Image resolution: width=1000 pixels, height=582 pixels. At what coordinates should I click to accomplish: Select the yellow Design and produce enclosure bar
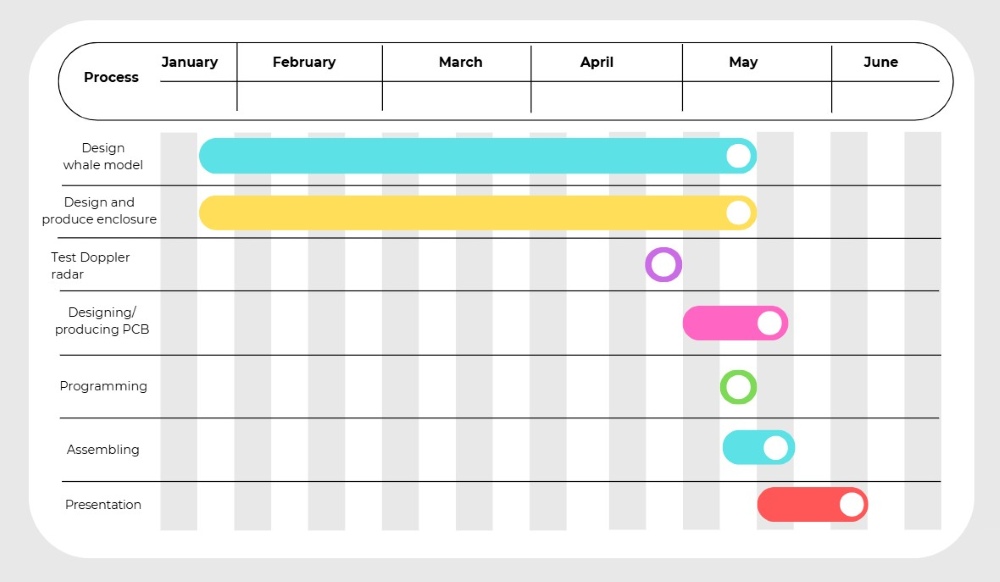478,212
